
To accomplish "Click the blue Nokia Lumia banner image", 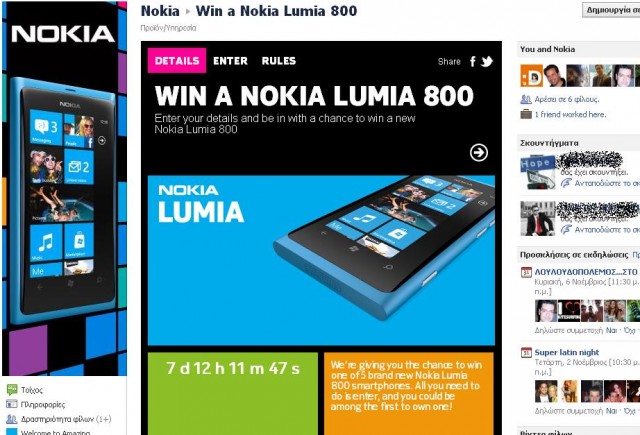I will pyautogui.click(x=321, y=260).
